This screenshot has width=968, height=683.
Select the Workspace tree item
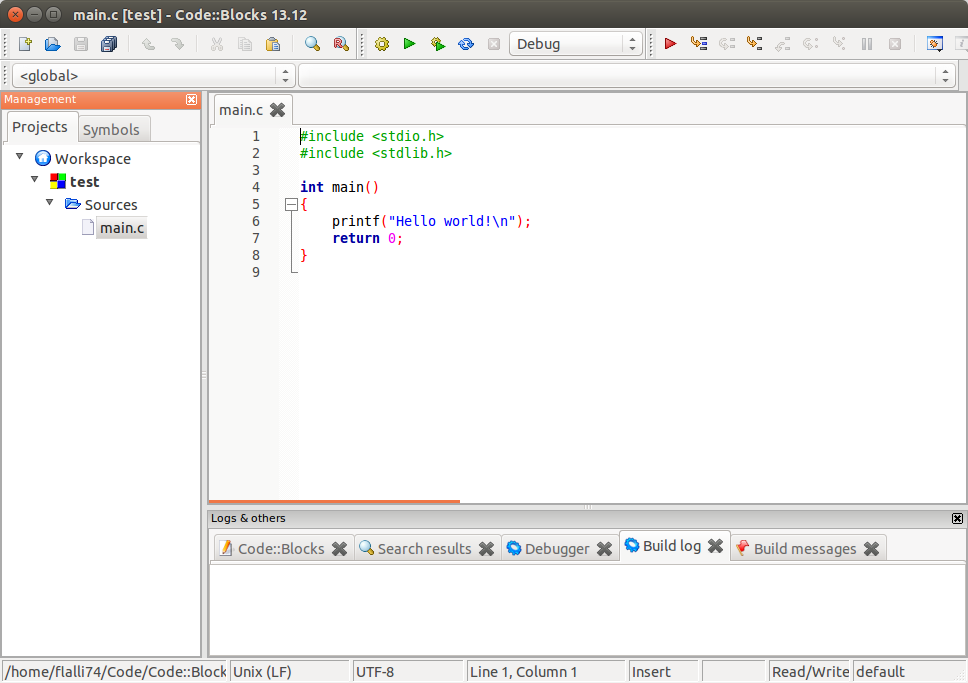[93, 159]
